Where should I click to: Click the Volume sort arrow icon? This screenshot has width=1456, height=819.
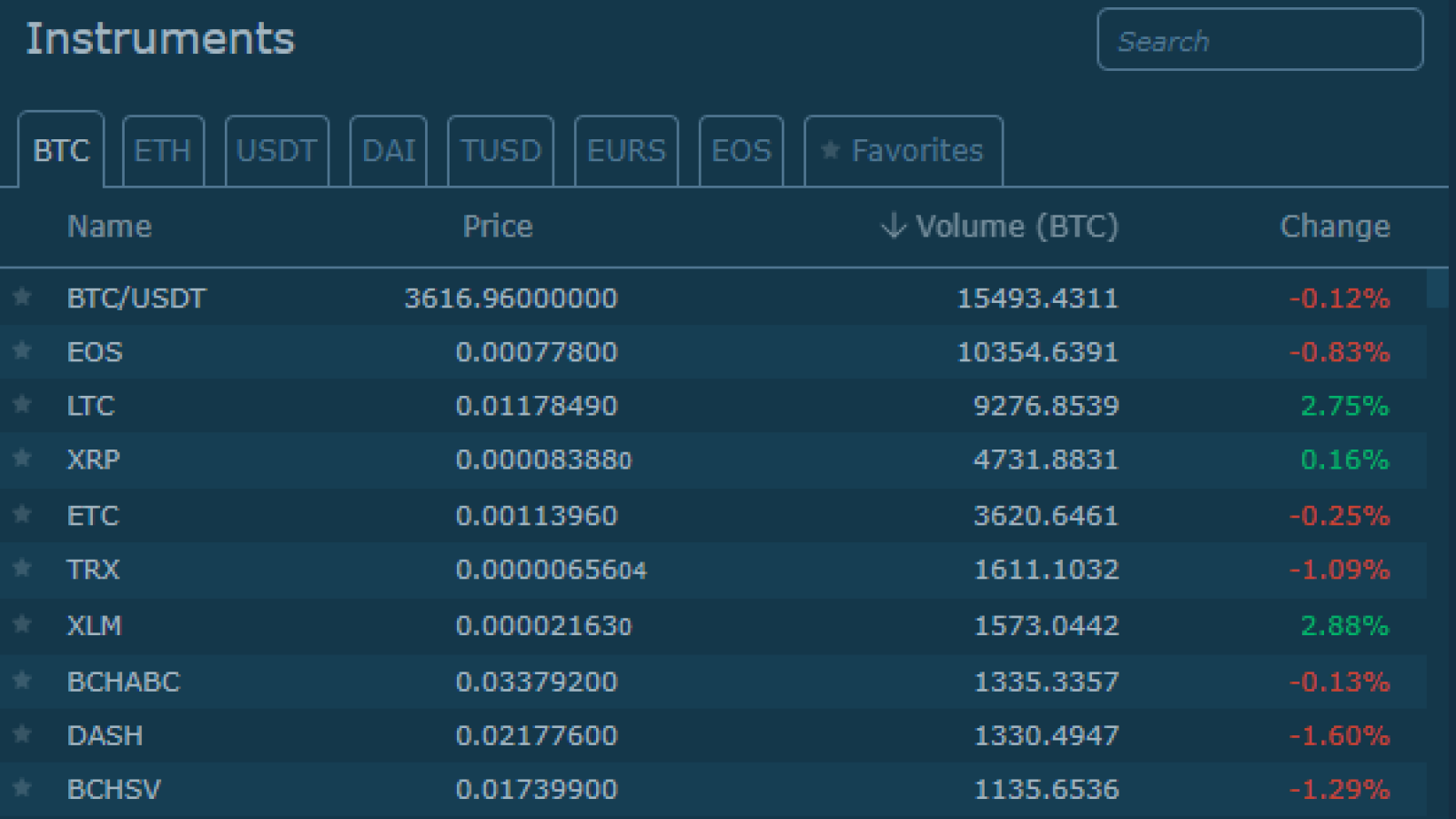(x=895, y=226)
